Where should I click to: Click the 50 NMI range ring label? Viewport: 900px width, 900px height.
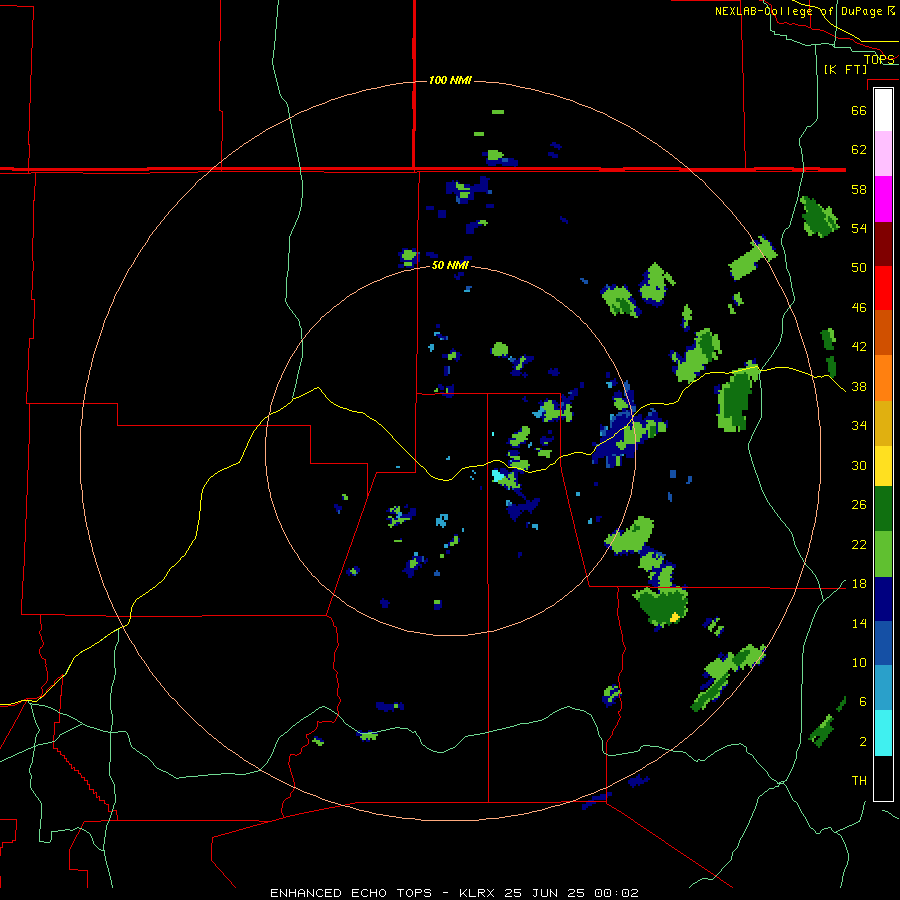[450, 265]
